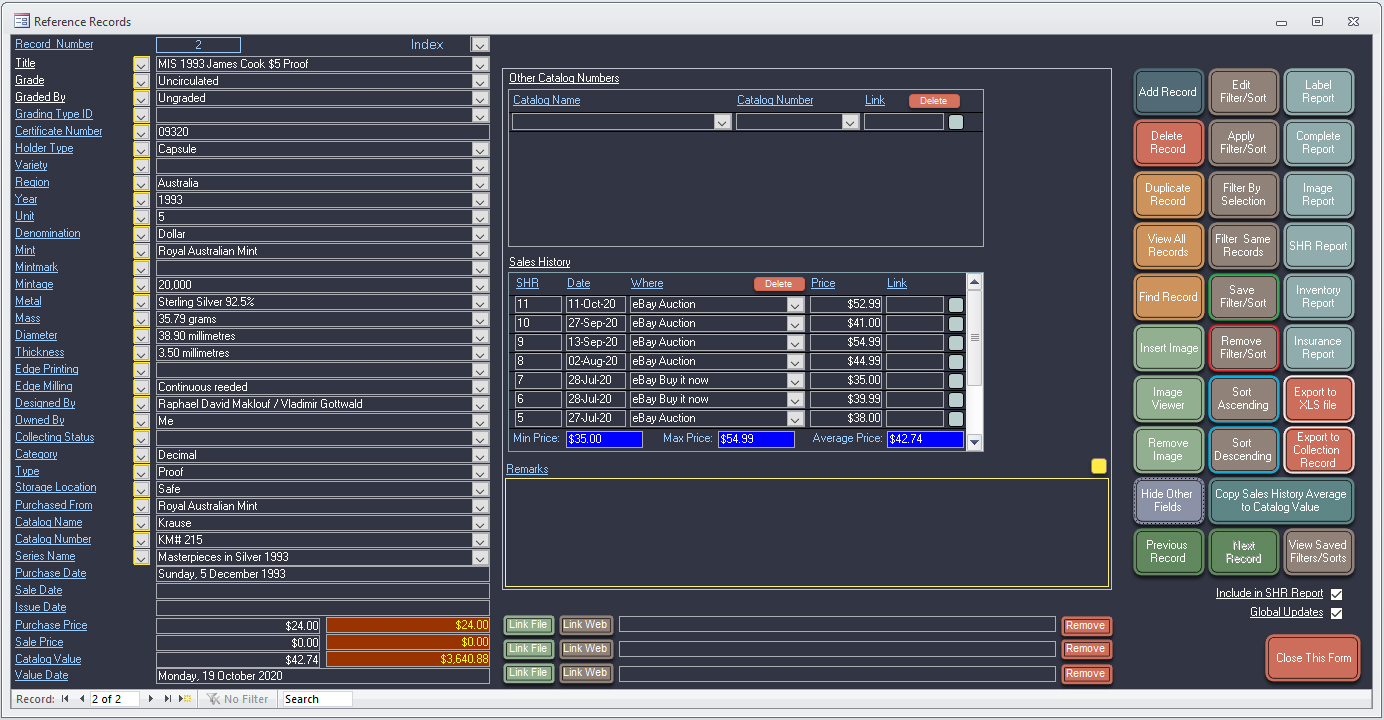Click the Reference Records window icon

[21, 21]
